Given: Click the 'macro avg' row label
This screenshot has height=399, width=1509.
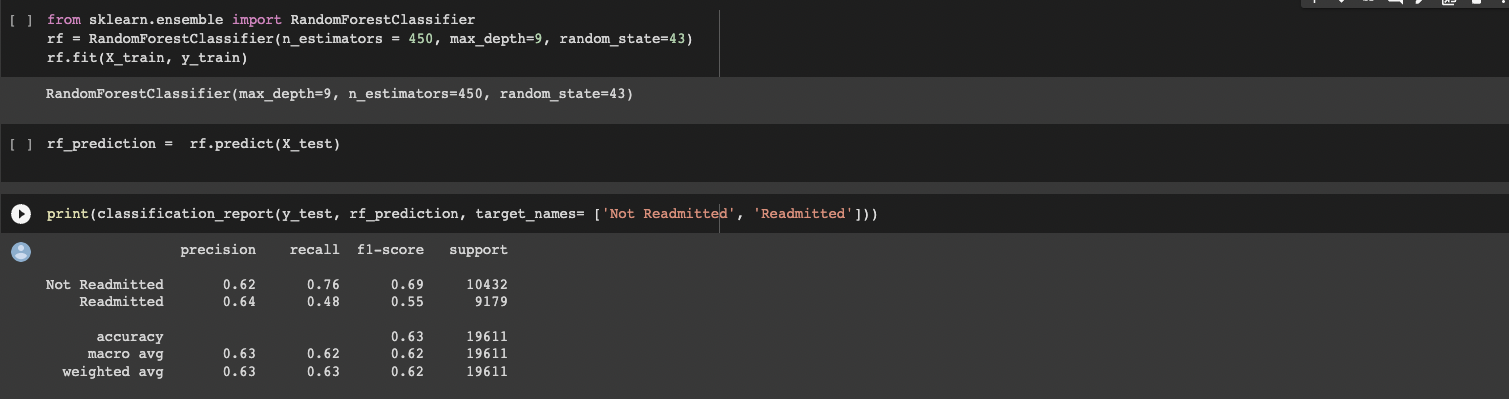Looking at the screenshot, I should [126, 354].
